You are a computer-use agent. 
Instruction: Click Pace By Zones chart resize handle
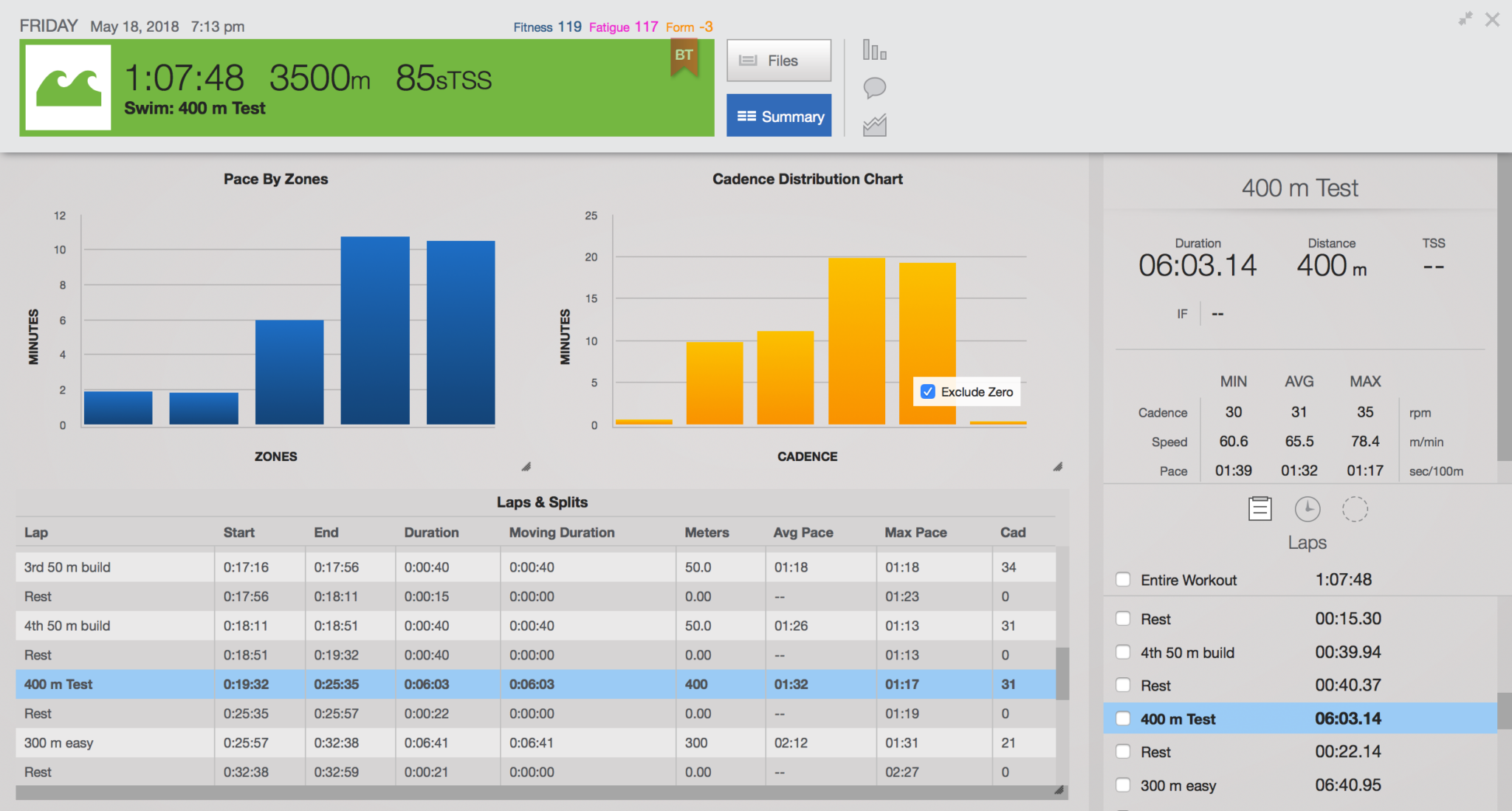tap(526, 467)
